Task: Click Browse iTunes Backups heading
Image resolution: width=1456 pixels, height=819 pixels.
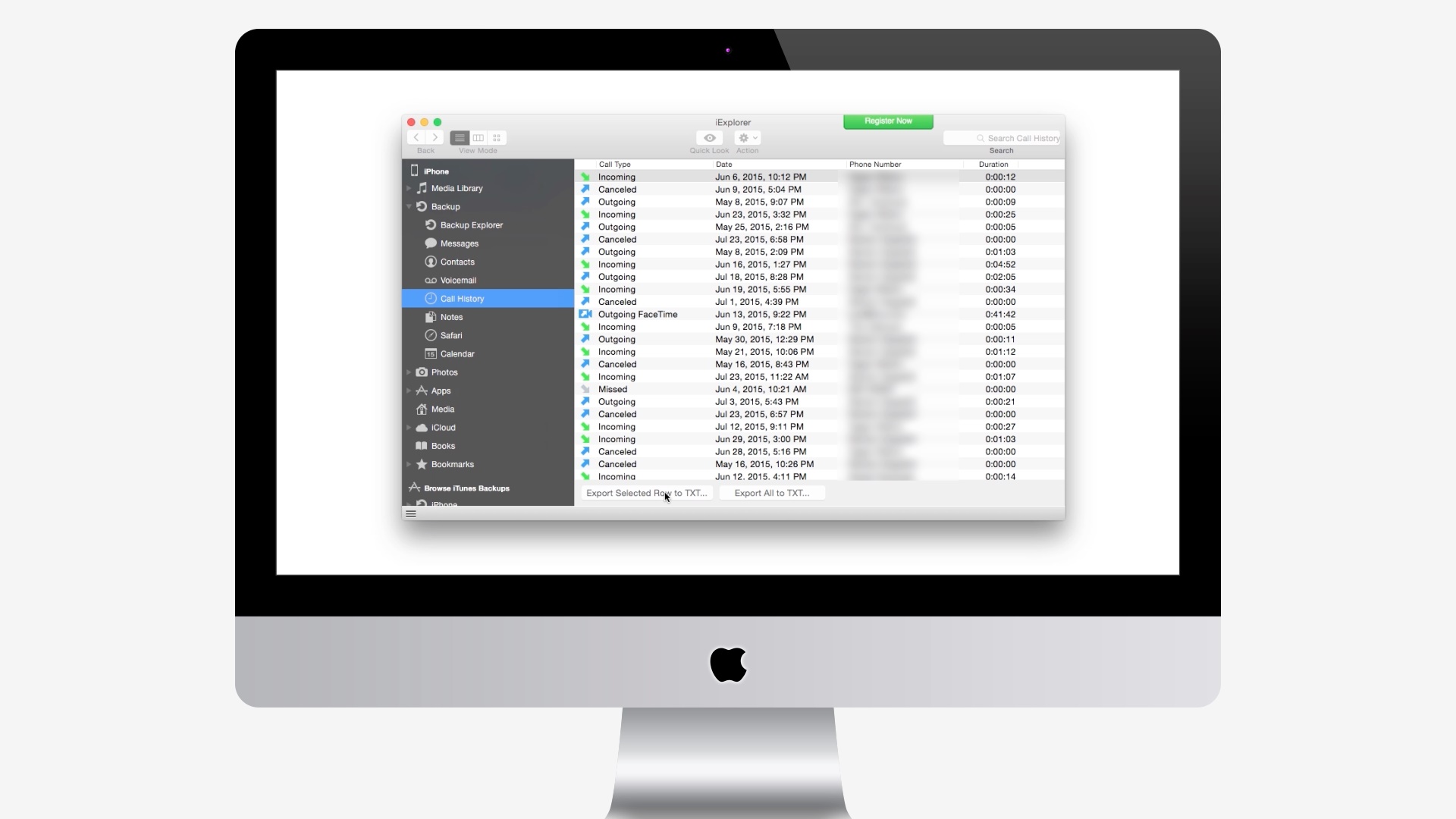Action: [x=466, y=488]
